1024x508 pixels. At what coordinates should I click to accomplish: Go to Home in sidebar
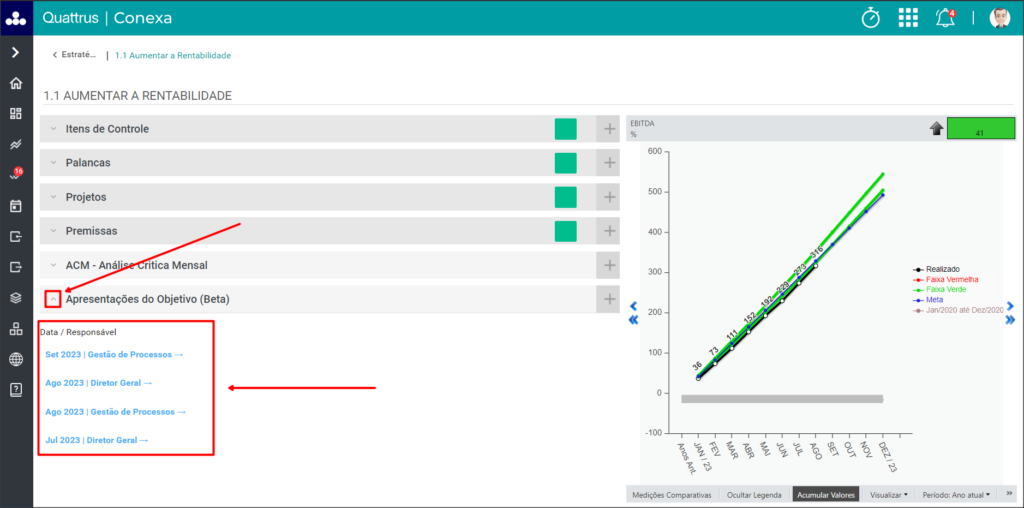[x=16, y=83]
